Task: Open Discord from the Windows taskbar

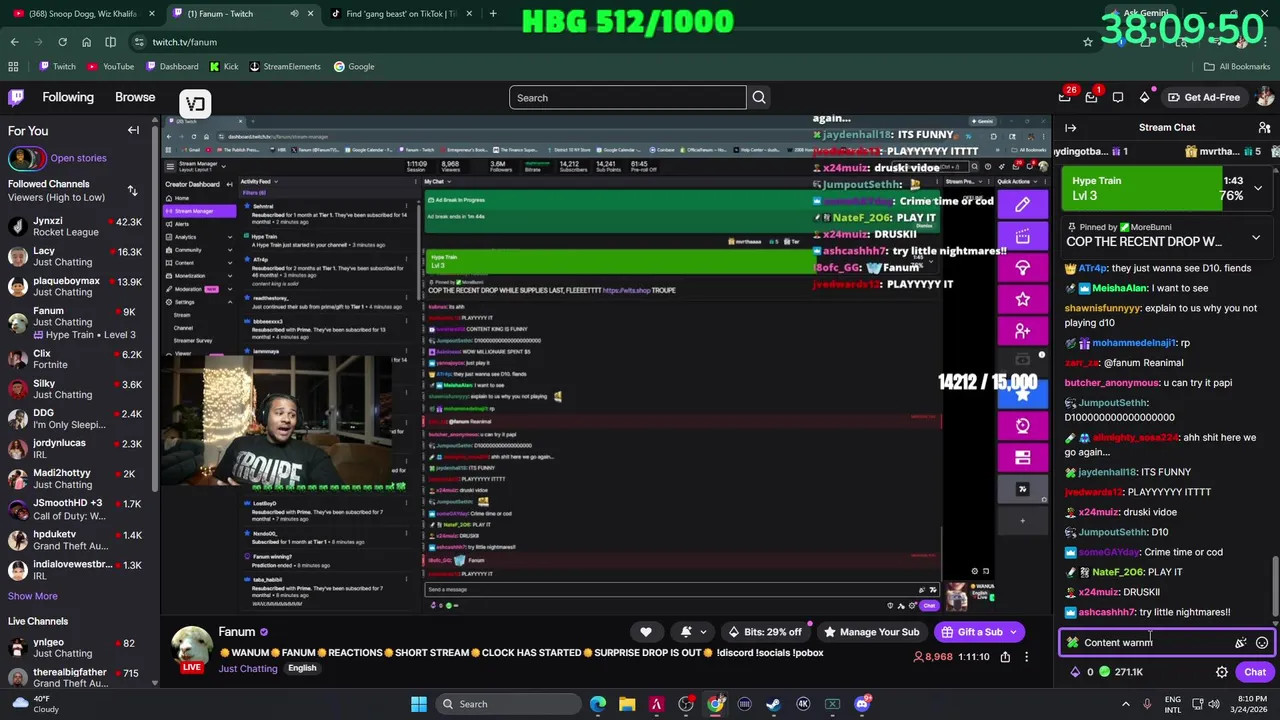Action: [862, 704]
